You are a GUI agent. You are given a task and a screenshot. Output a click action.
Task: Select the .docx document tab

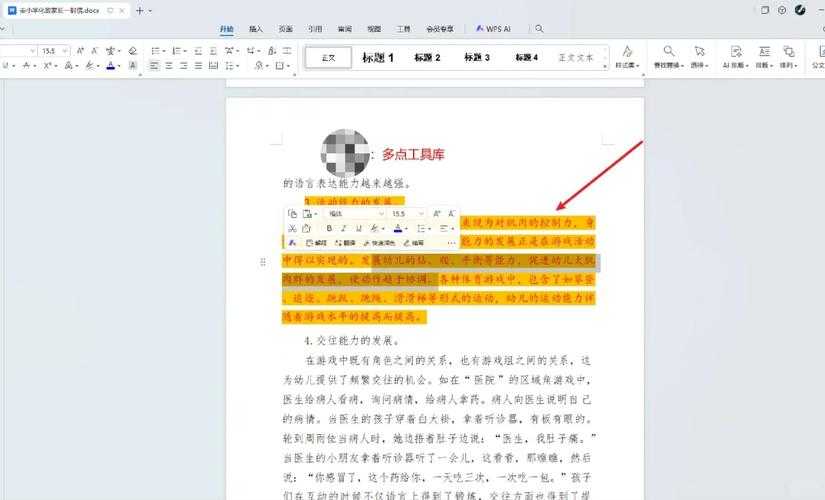pos(66,11)
